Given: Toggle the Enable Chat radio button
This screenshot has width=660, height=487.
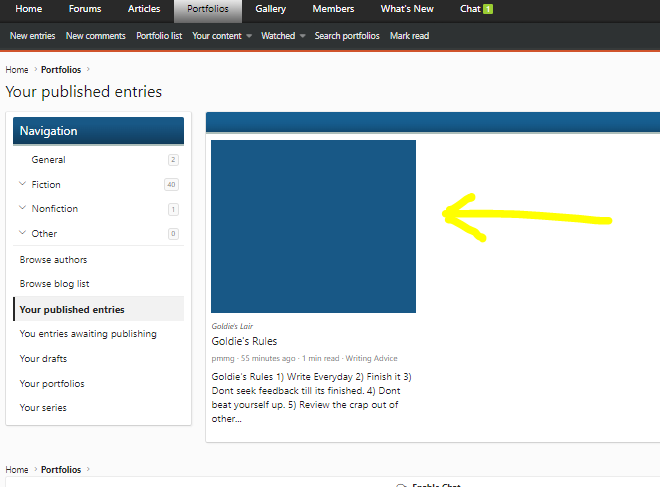Looking at the screenshot, I should point(401,485).
